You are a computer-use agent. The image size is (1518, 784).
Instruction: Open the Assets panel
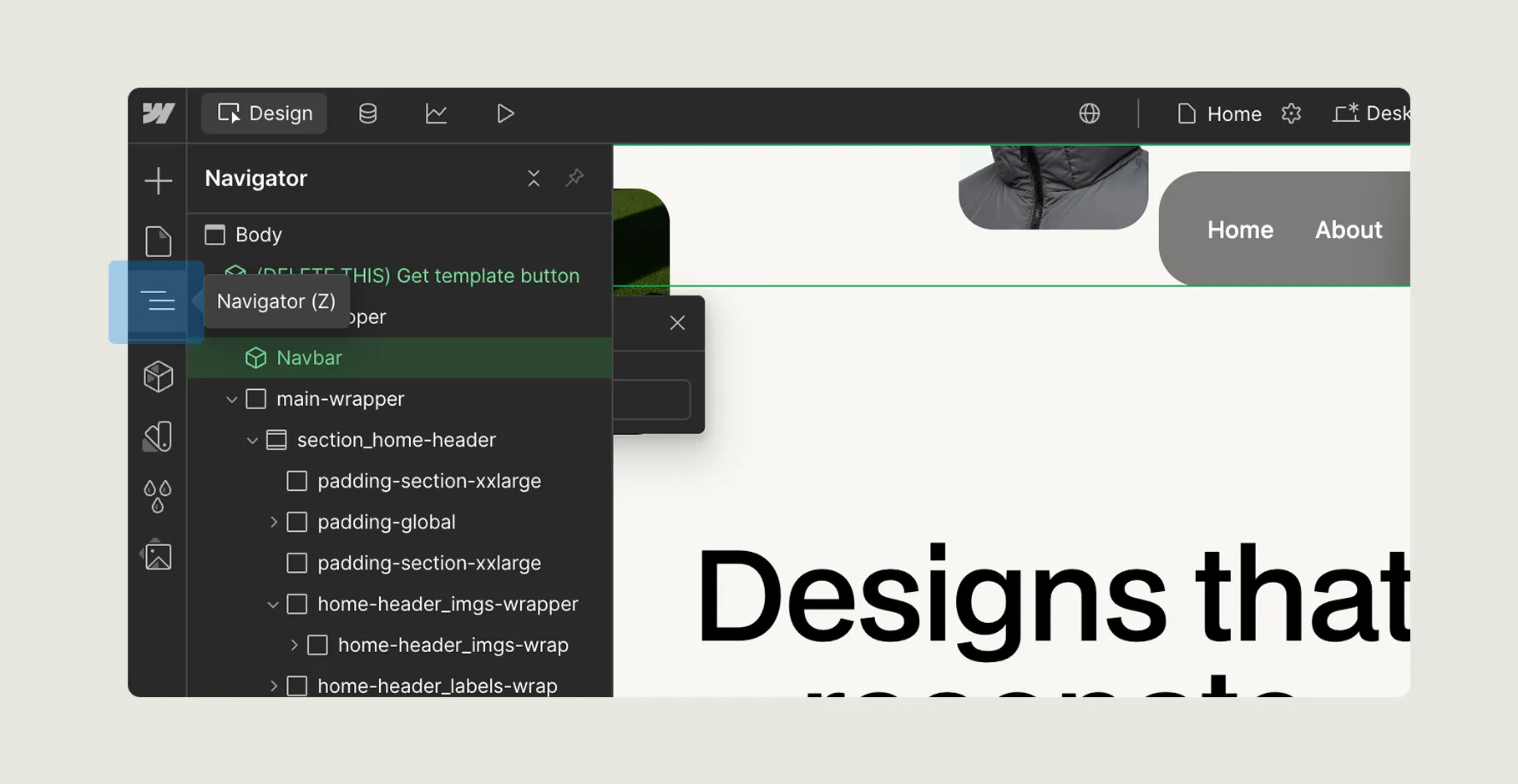tap(158, 556)
